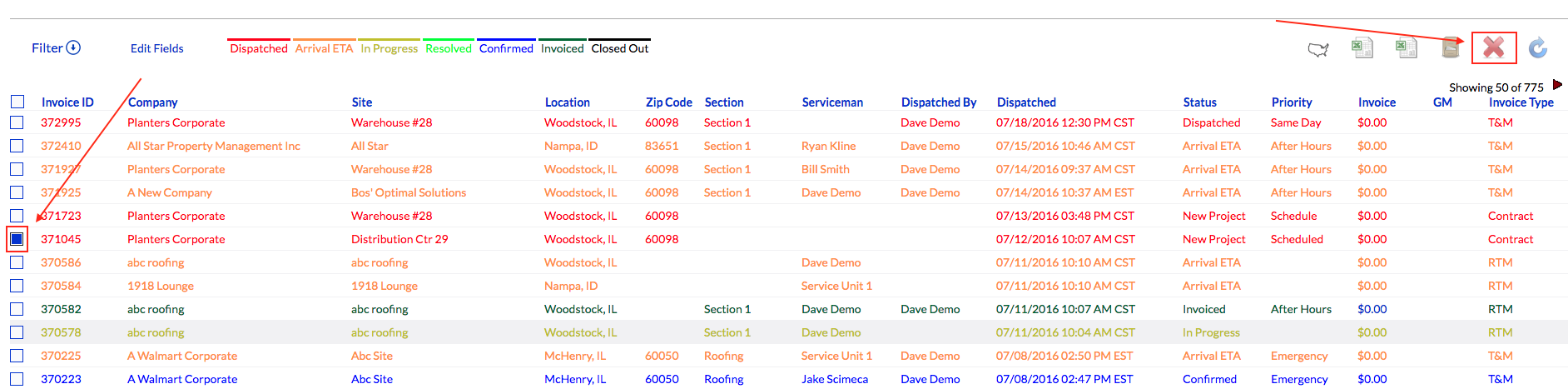The width and height of the screenshot is (1568, 389).
Task: Sort by the Priority column header
Action: (x=1292, y=102)
